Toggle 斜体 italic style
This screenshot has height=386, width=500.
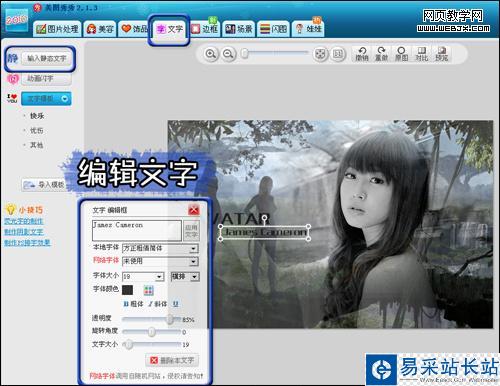pos(157,304)
